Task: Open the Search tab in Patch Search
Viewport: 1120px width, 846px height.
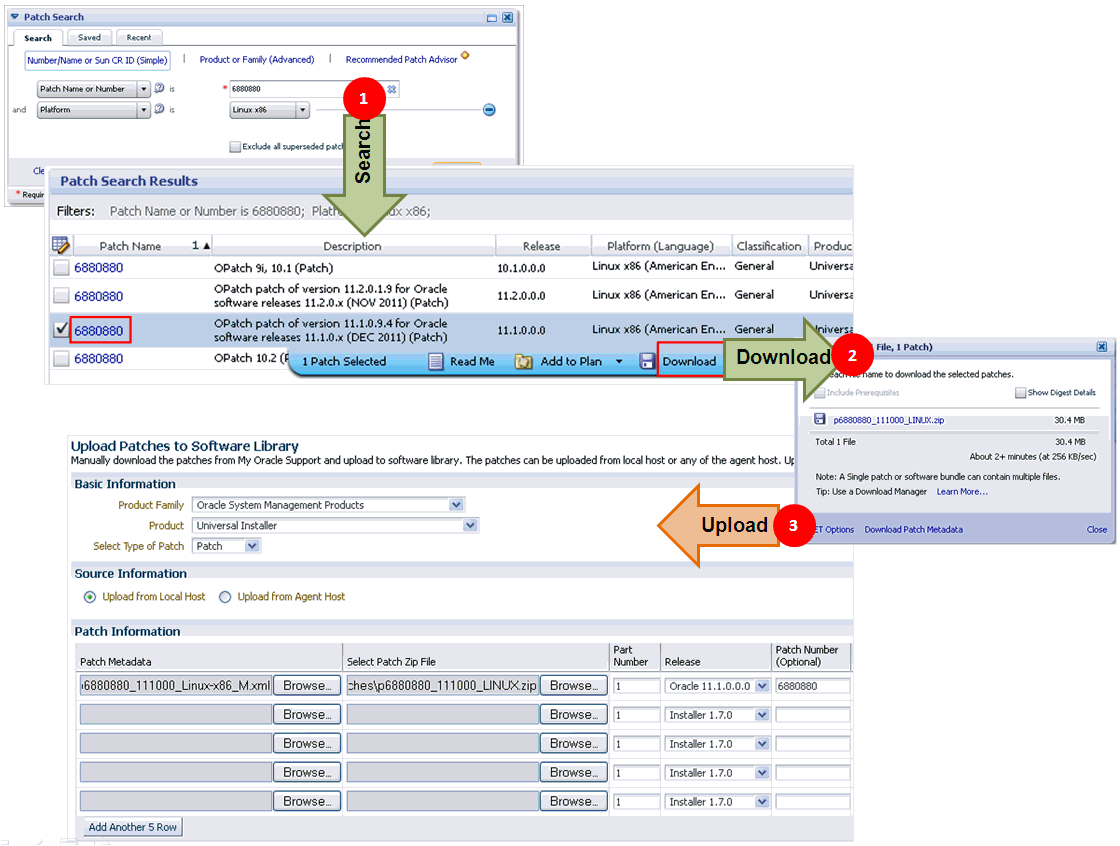Action: (38, 38)
